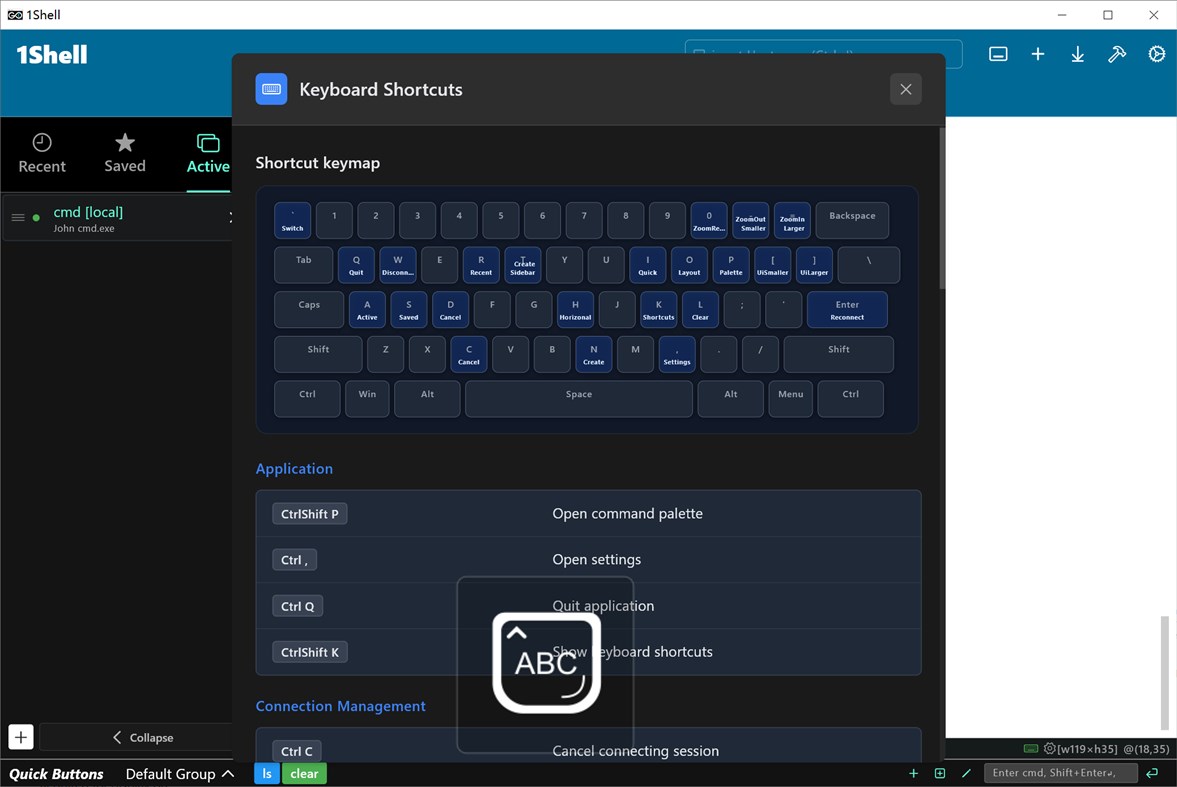Click the I Quick key
Viewport: 1177px width, 787px height.
pyautogui.click(x=647, y=265)
